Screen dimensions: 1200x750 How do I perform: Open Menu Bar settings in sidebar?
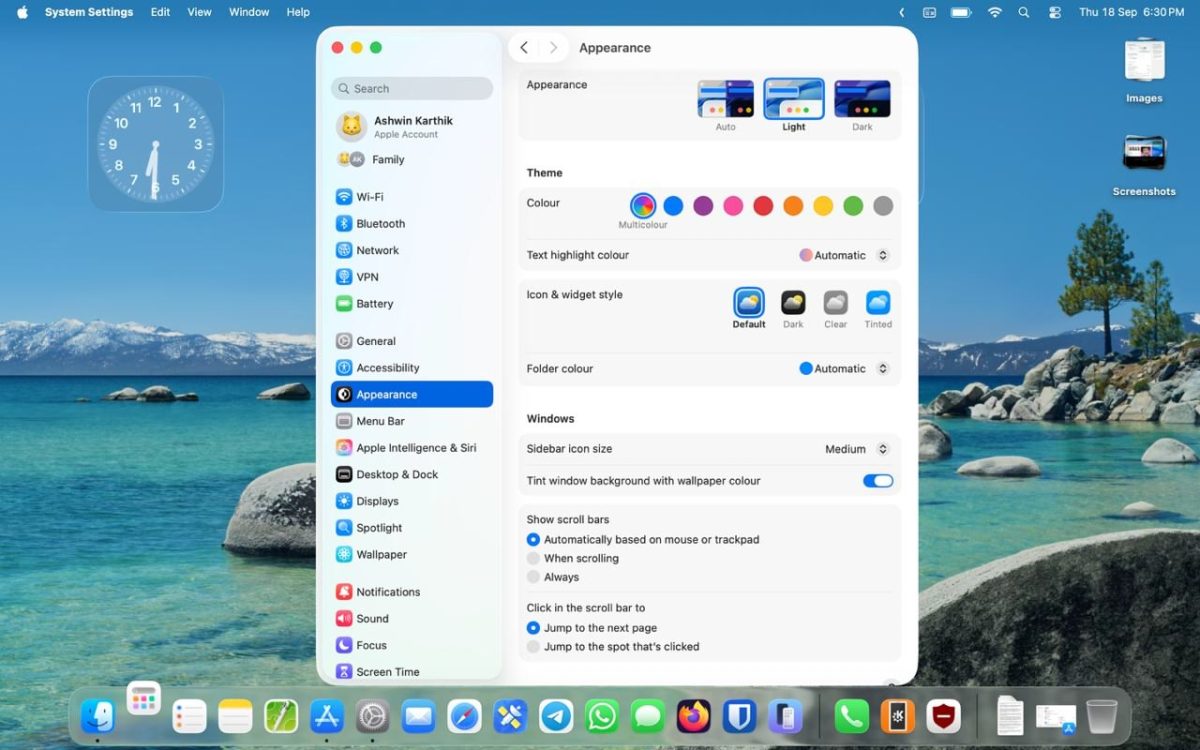(412, 421)
